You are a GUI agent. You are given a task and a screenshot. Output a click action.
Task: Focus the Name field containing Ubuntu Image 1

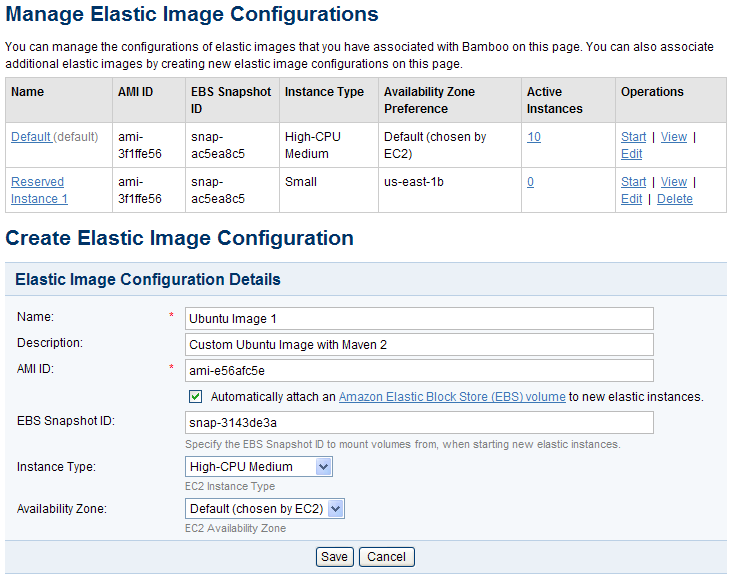pyautogui.click(x=419, y=319)
